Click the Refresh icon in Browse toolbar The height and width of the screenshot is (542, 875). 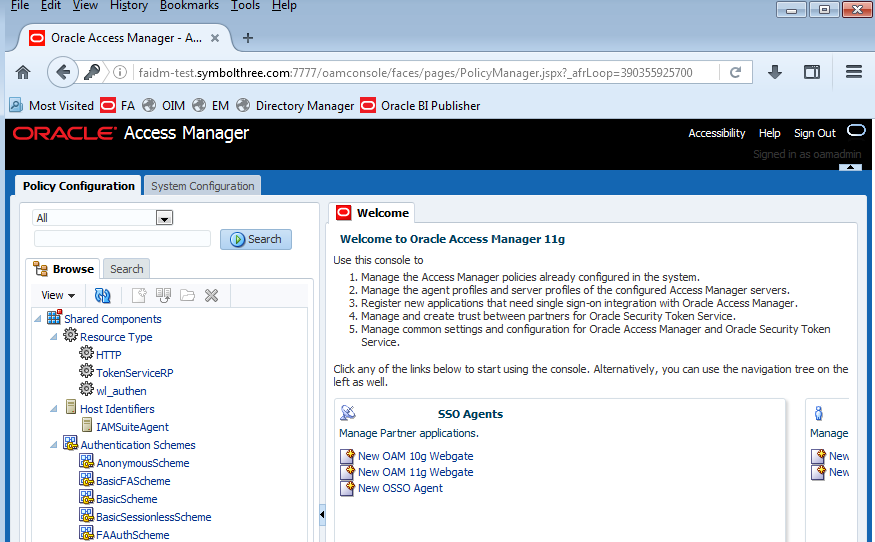pyautogui.click(x=102, y=295)
